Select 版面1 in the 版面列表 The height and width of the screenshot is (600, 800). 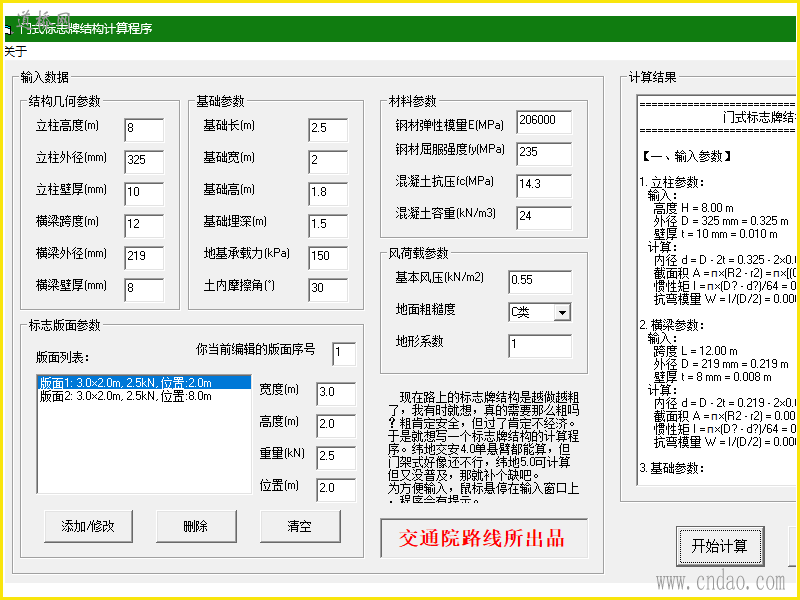[x=144, y=383]
